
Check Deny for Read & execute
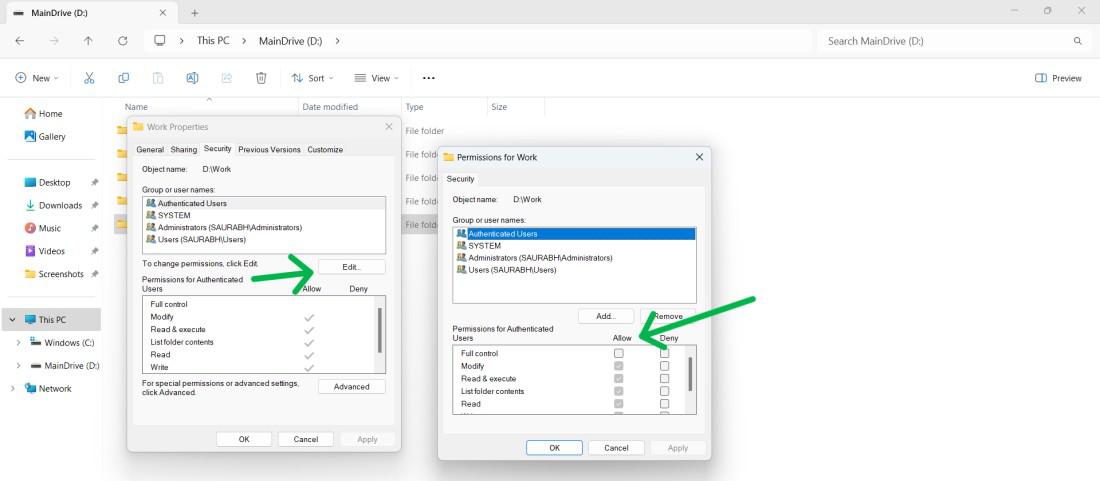pos(664,379)
